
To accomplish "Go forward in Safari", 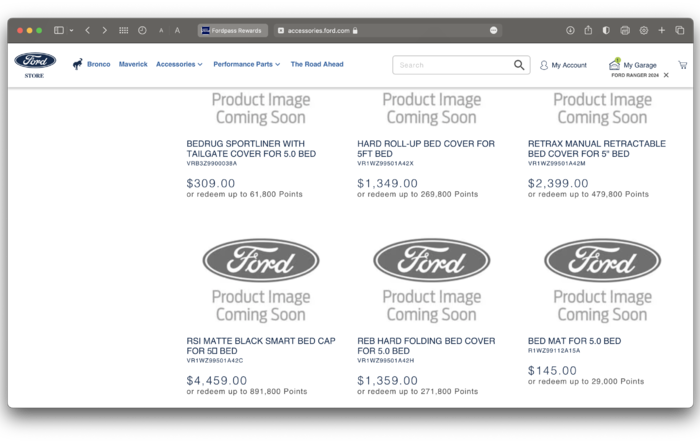I will pyautogui.click(x=104, y=30).
